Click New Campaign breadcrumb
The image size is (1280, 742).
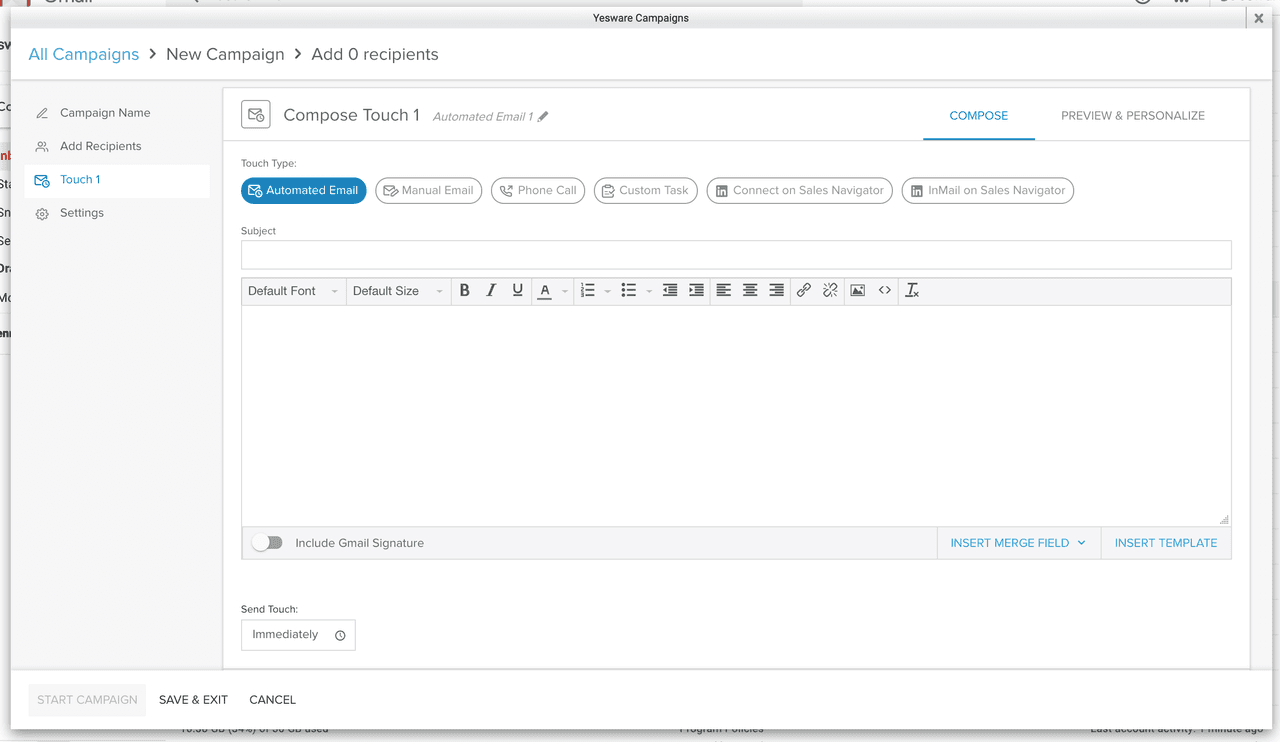tap(225, 54)
